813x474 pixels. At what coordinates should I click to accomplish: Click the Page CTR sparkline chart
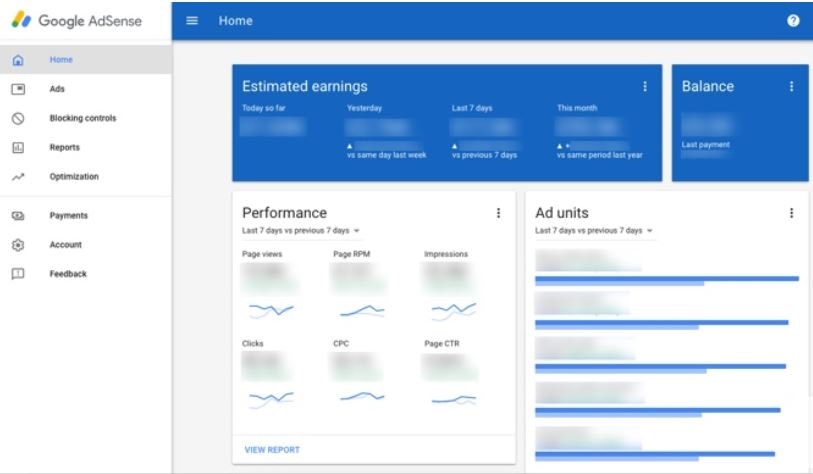coord(454,399)
